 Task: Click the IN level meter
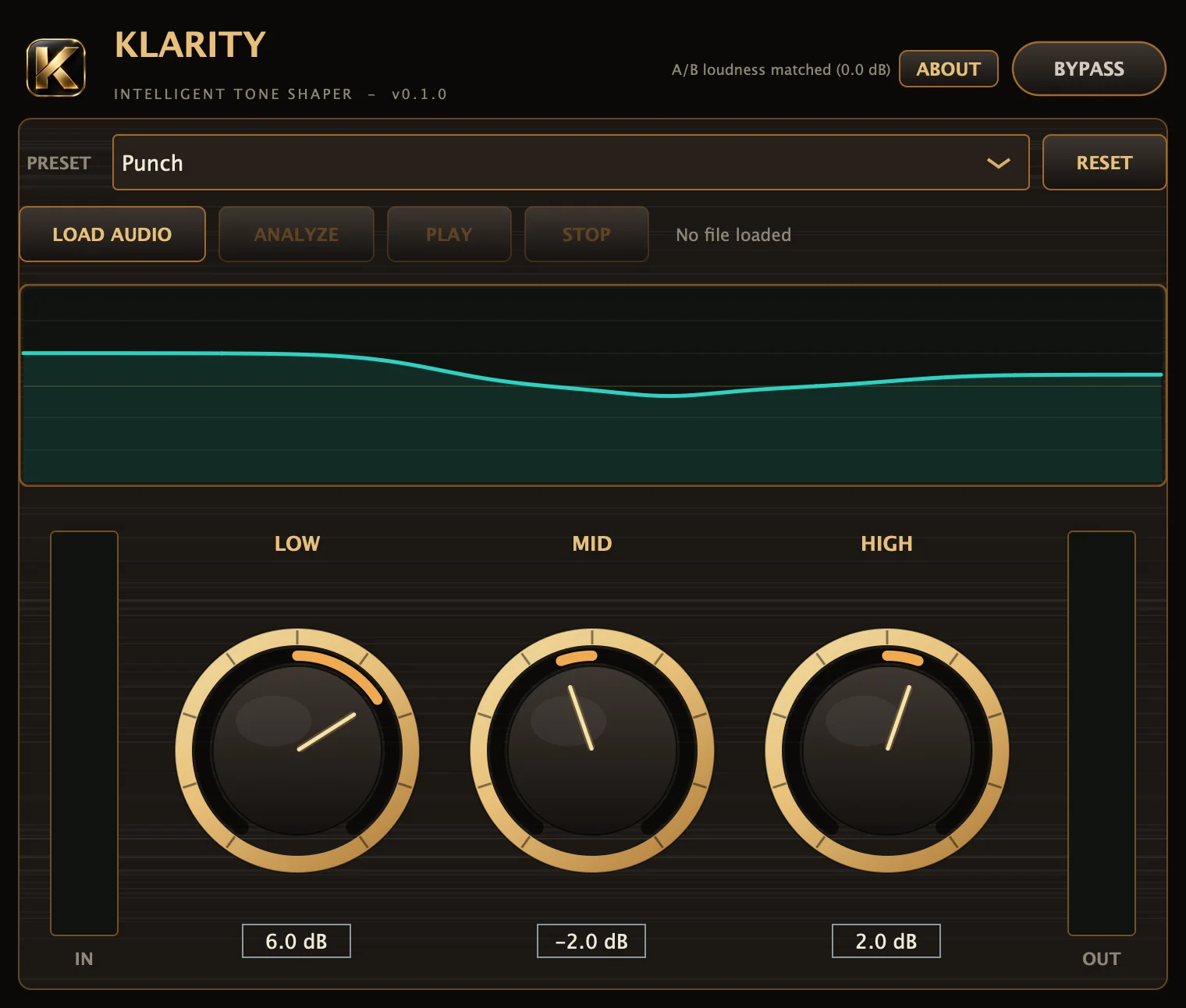84,733
